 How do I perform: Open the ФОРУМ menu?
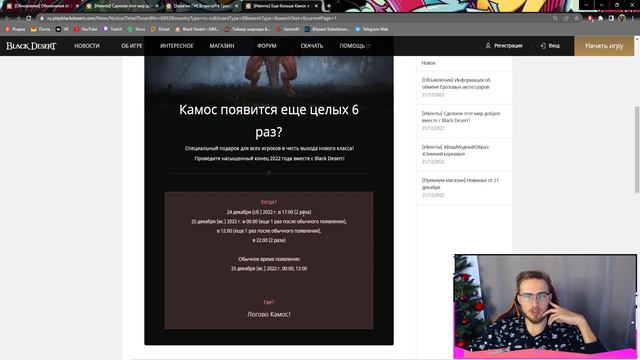(x=267, y=46)
